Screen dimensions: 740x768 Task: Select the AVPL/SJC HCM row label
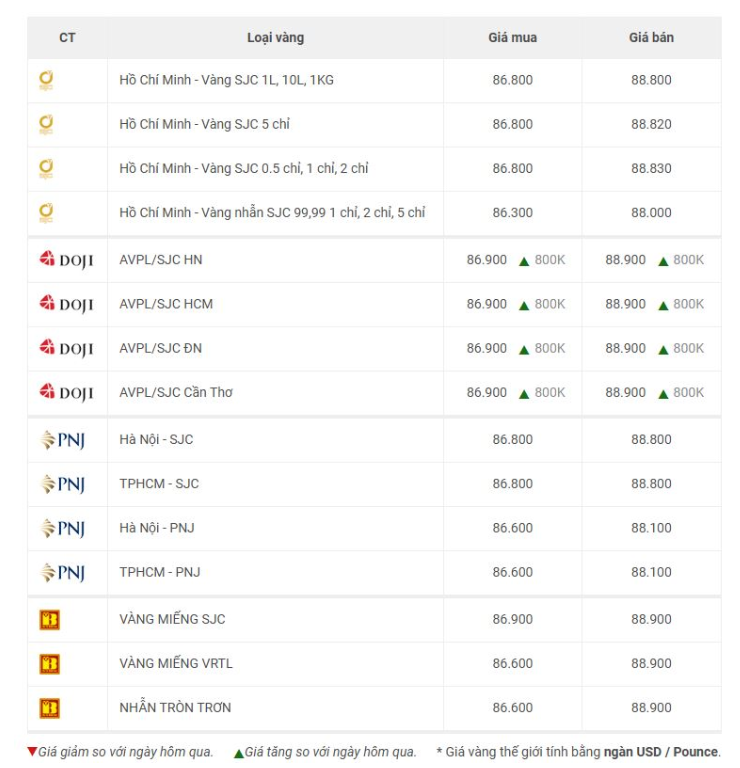[166, 304]
